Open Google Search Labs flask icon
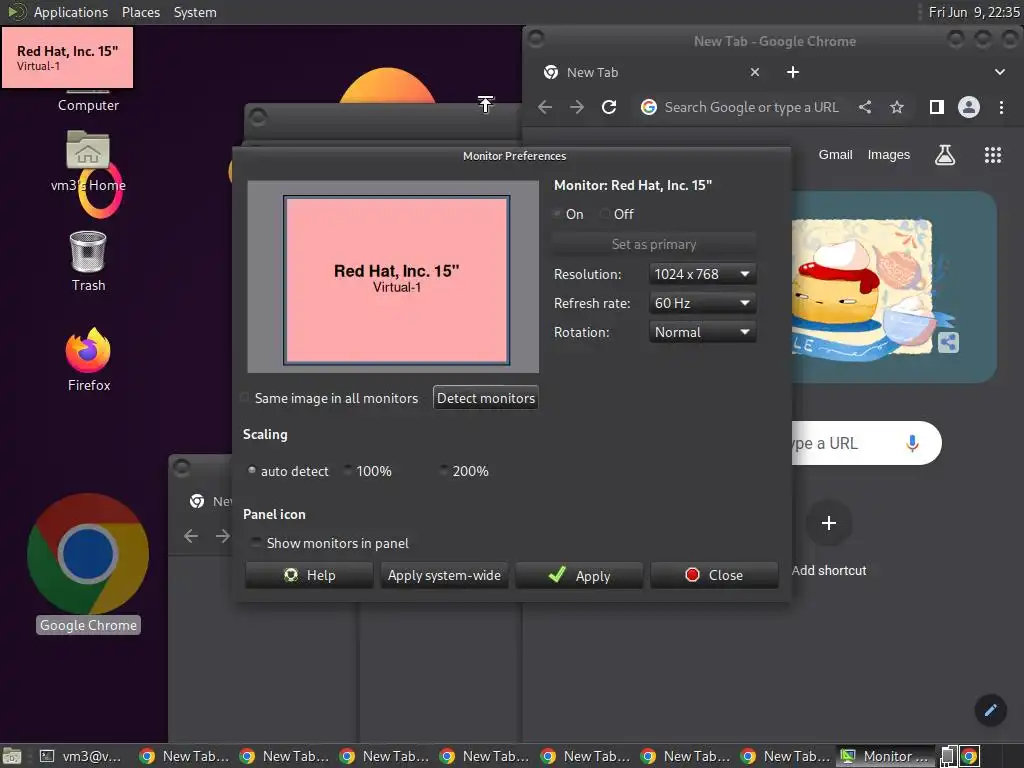Viewport: 1024px width, 768px height. pos(944,155)
